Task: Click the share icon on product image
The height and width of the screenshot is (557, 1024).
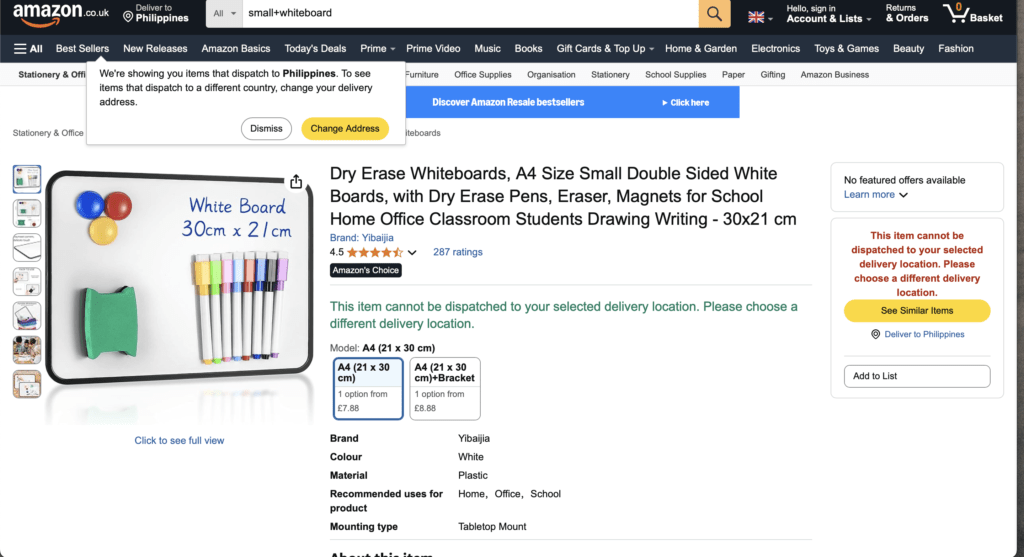Action: click(296, 182)
